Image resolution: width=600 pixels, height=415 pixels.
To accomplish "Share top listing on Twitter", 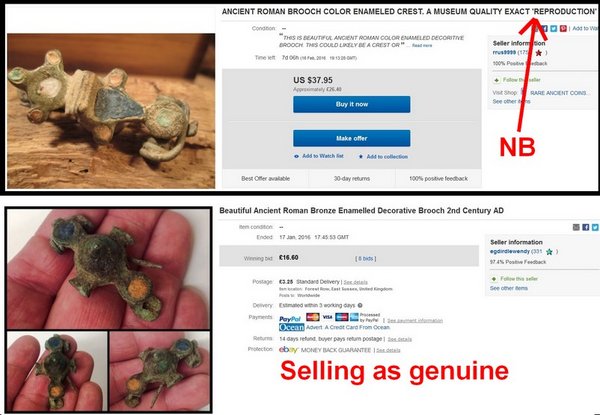I will [554, 29].
